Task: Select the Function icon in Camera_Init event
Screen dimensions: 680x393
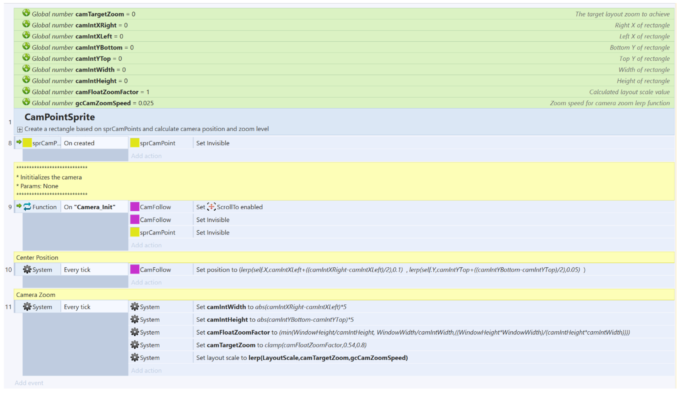Action: [27, 206]
